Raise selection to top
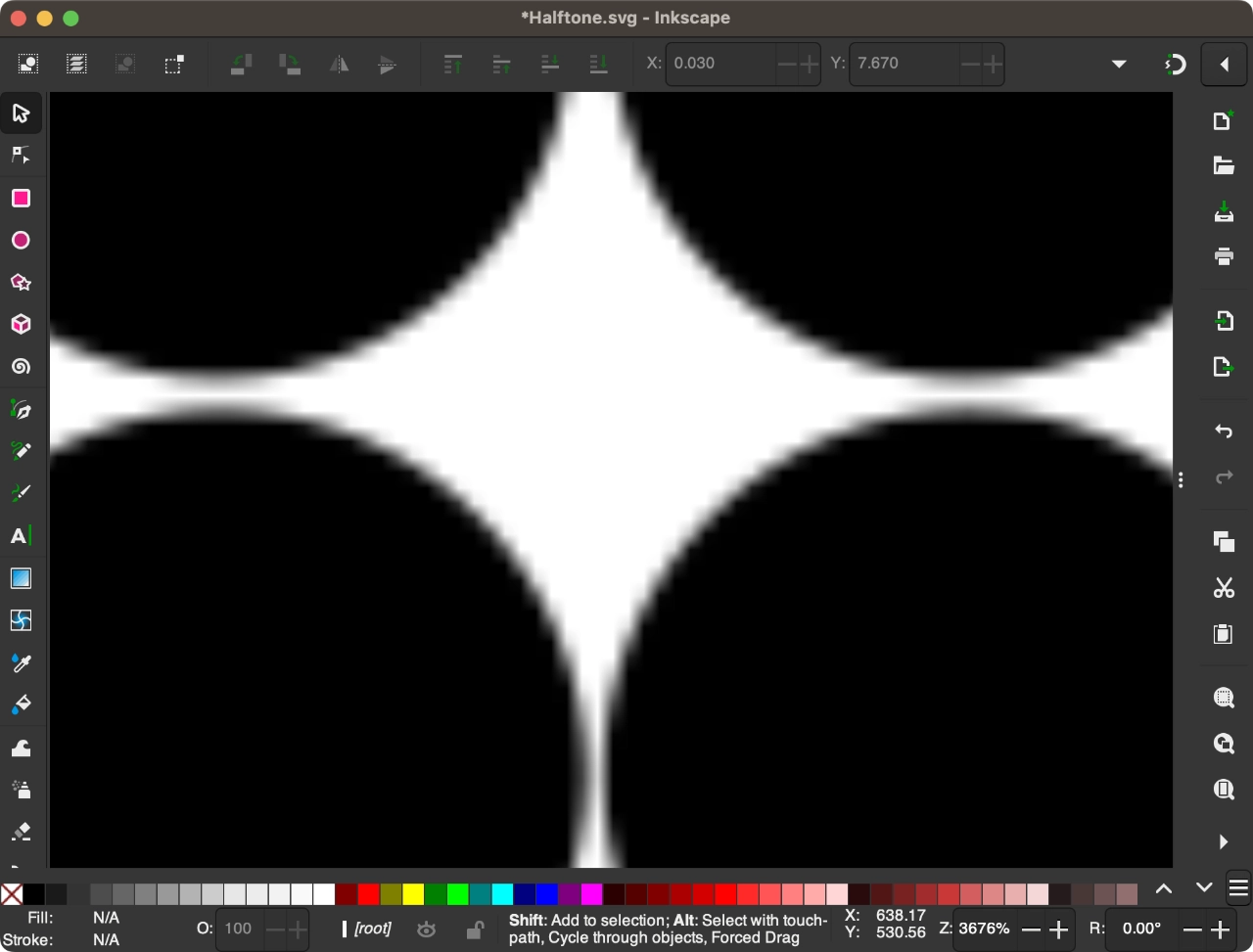 (453, 65)
